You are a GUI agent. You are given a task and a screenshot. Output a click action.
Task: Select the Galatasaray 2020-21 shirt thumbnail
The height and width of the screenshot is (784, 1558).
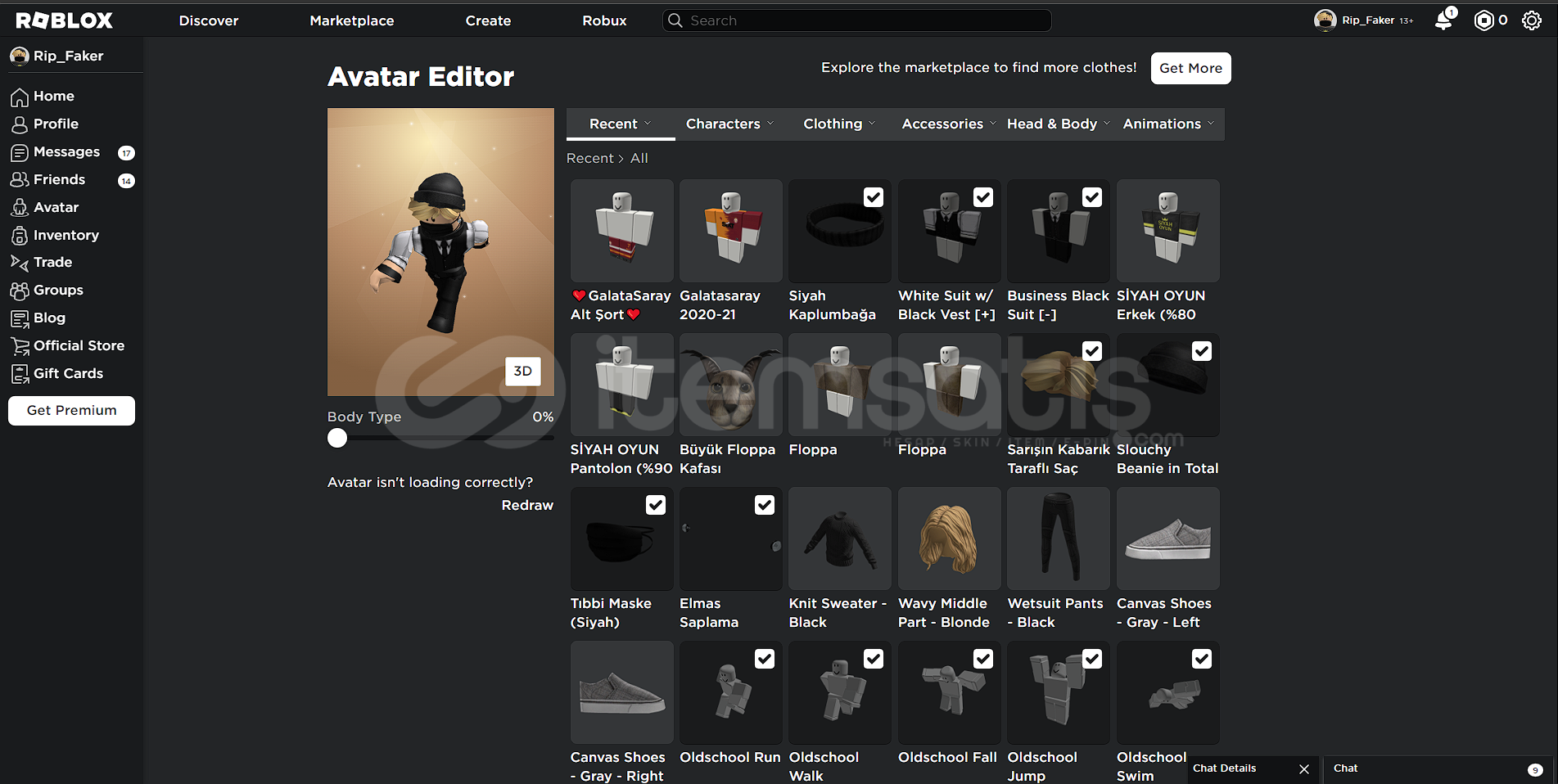click(x=730, y=231)
